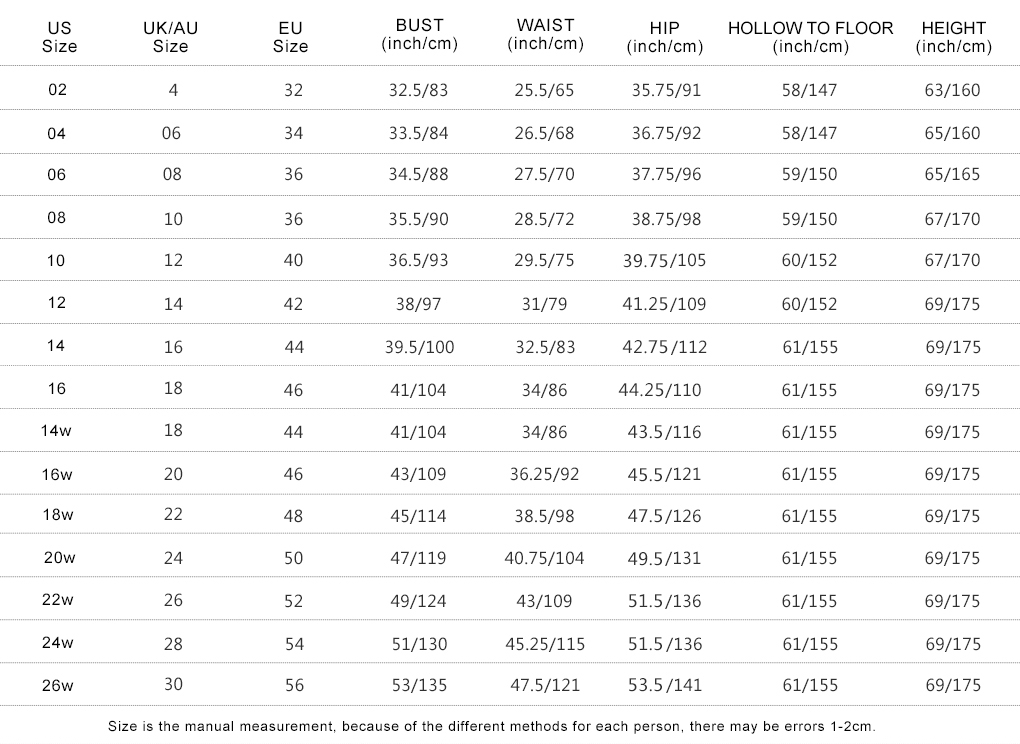The height and width of the screenshot is (744, 1020).
Task: Click waist value 45.25/115
Action: (545, 644)
